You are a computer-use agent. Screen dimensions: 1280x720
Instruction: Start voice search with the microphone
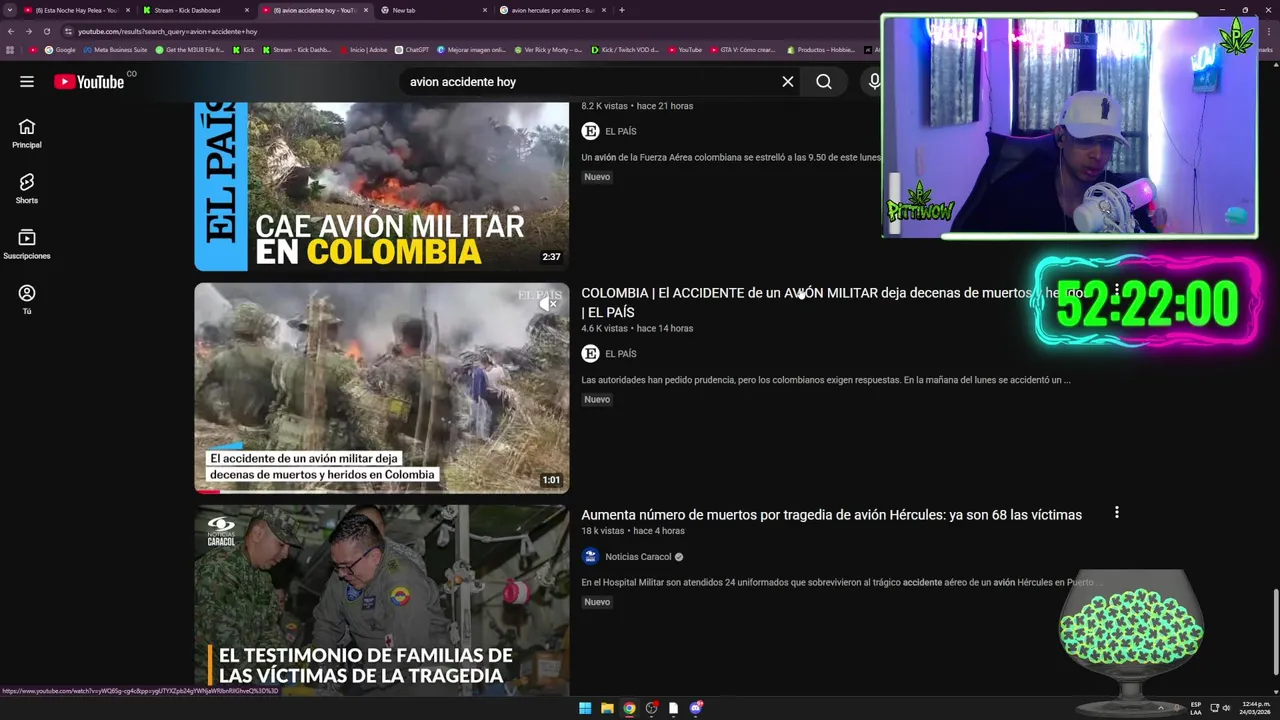(874, 82)
